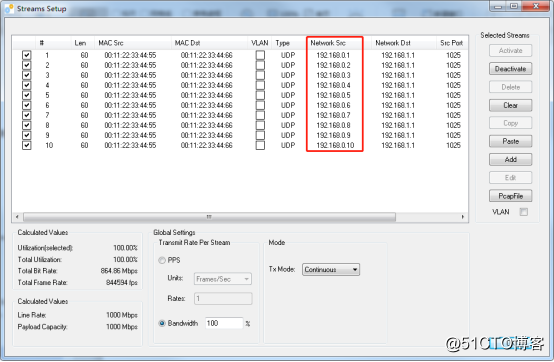
Task: Click the Copy button
Action: 511,123
